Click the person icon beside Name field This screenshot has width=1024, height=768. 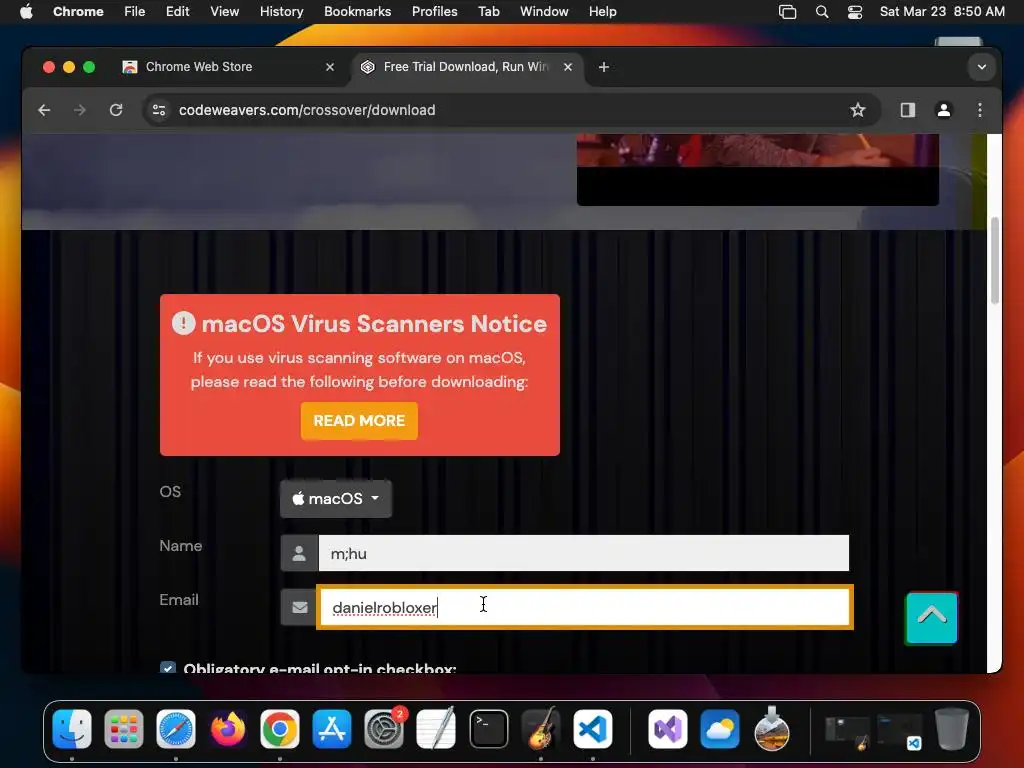point(299,553)
